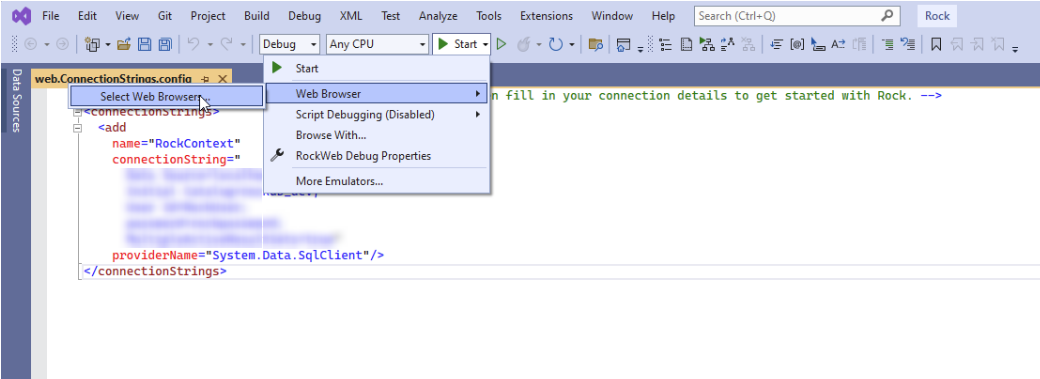Click the Save icon in toolbar
The width and height of the screenshot is (1040, 379).
coord(145,44)
